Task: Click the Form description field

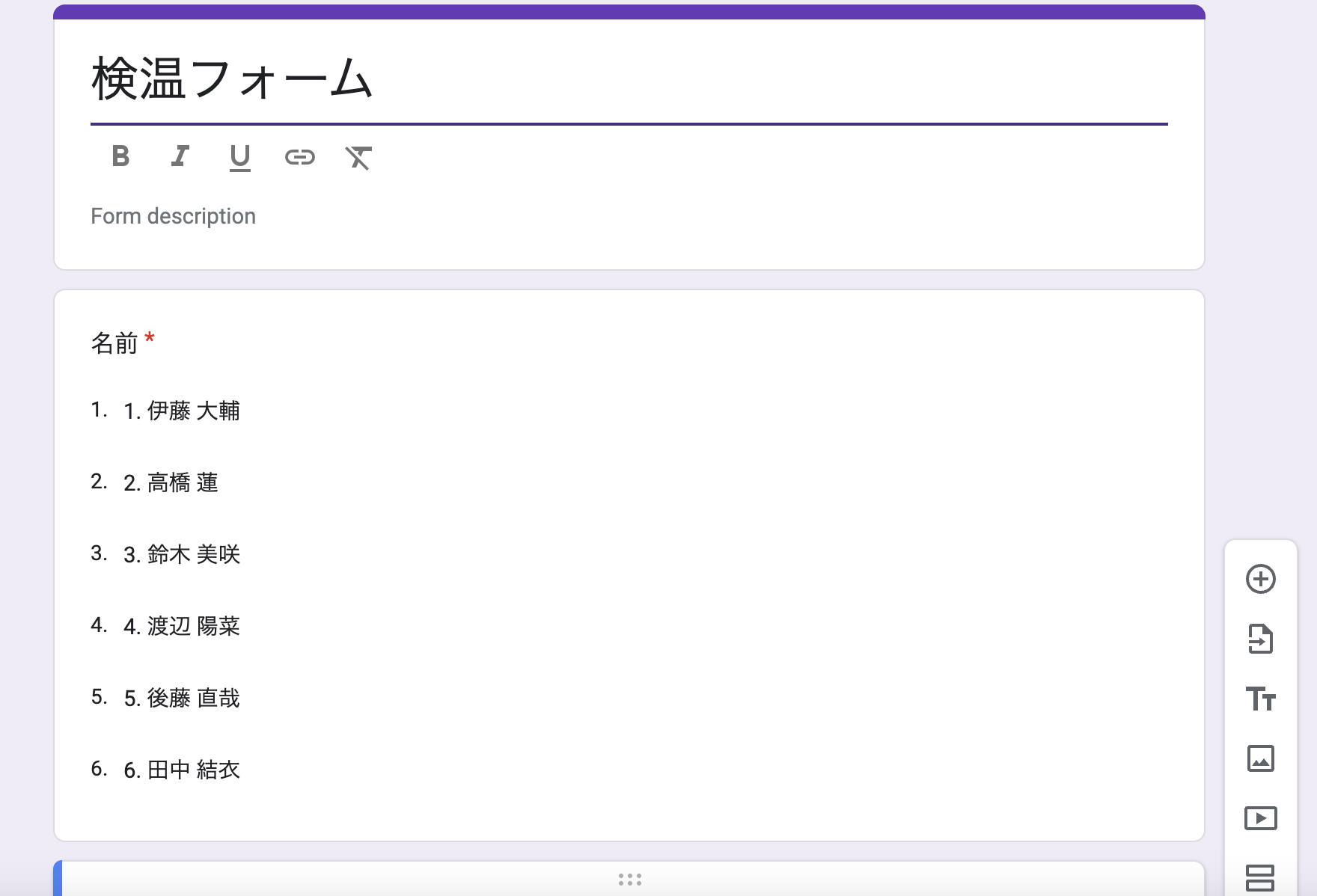Action: (x=173, y=216)
